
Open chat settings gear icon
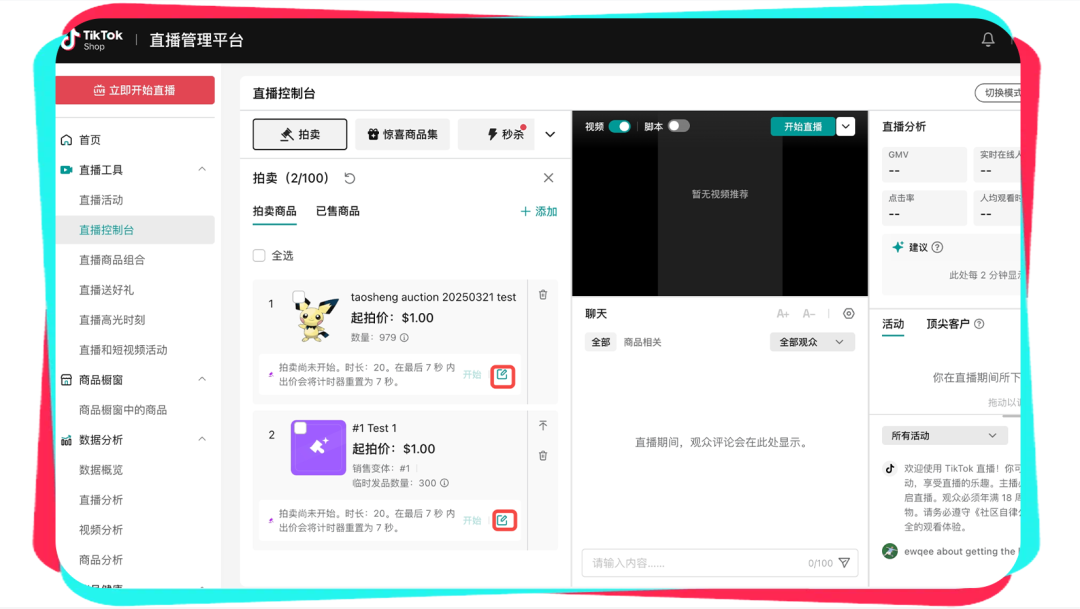(848, 314)
